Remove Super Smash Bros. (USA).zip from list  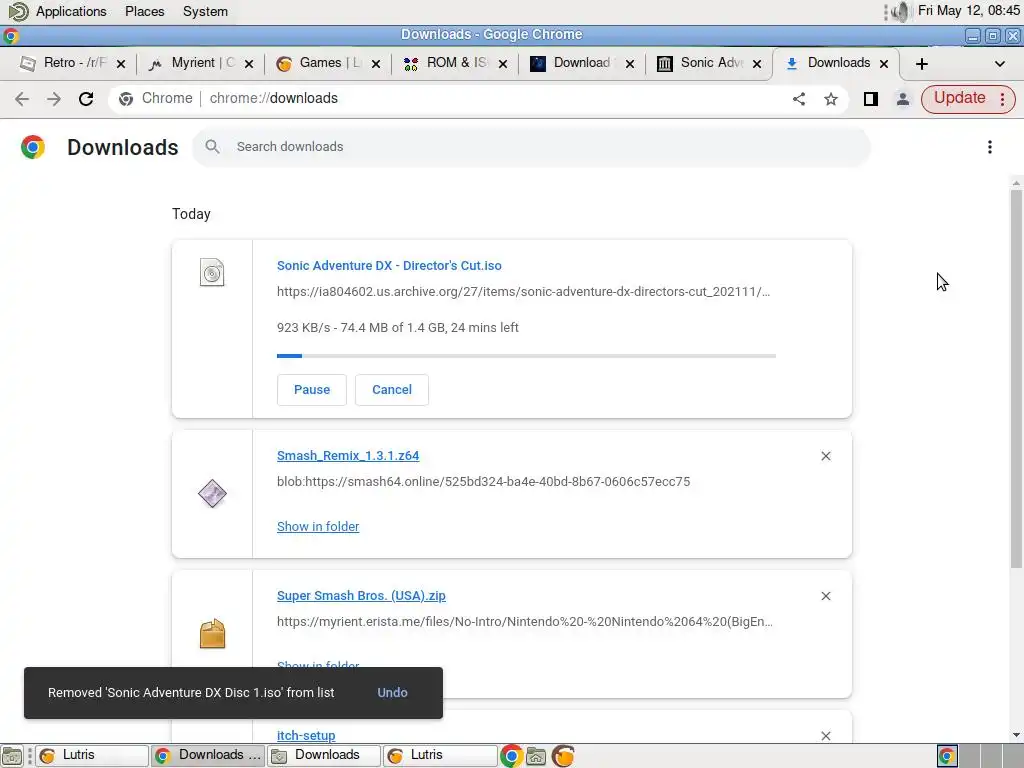tap(825, 596)
